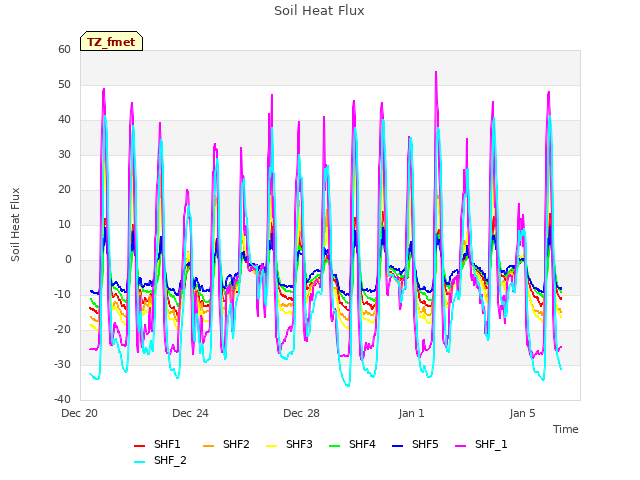Click the green SHF4 legend color marker
The image size is (640, 480).
click(335, 446)
